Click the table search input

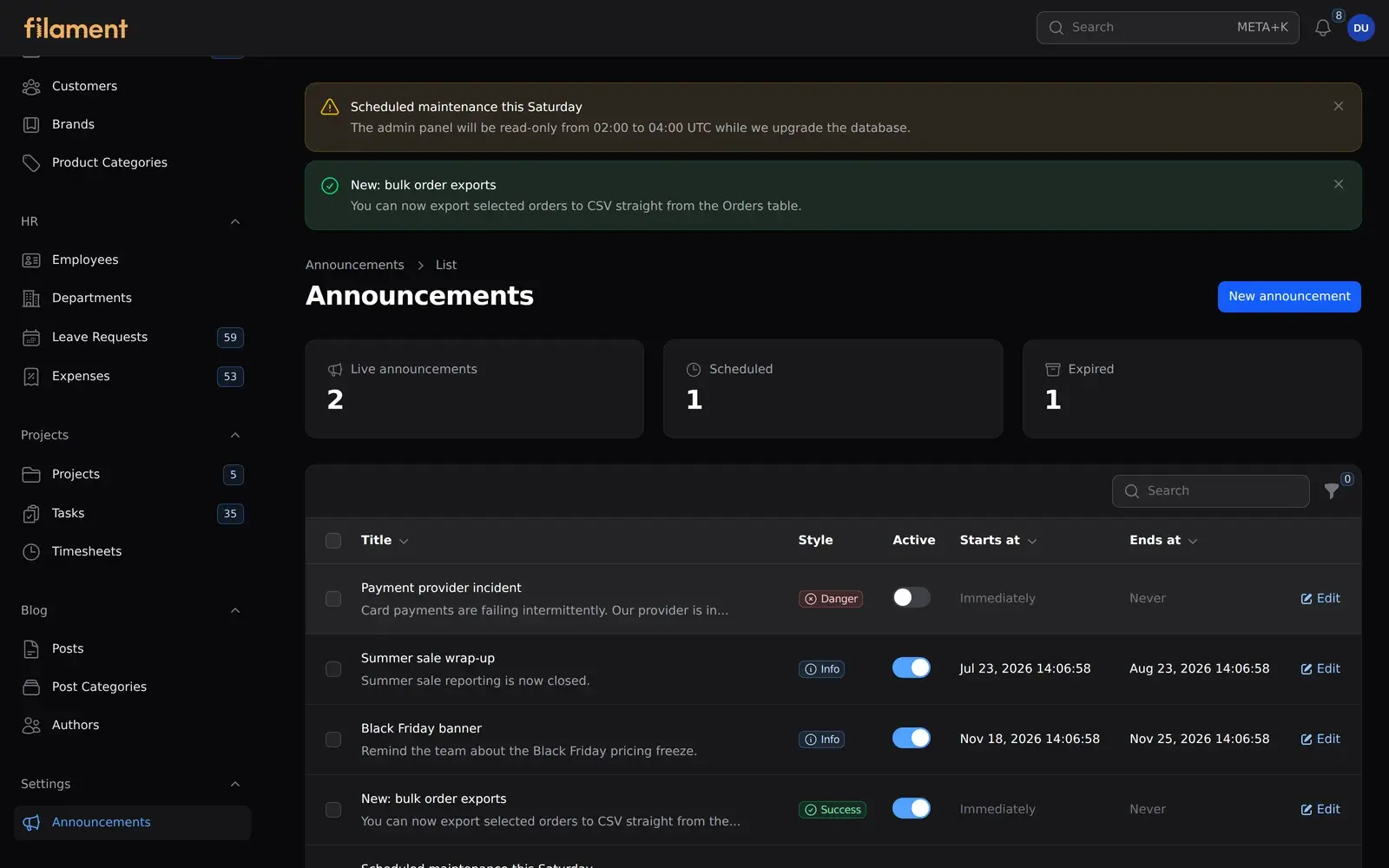[x=1211, y=491]
